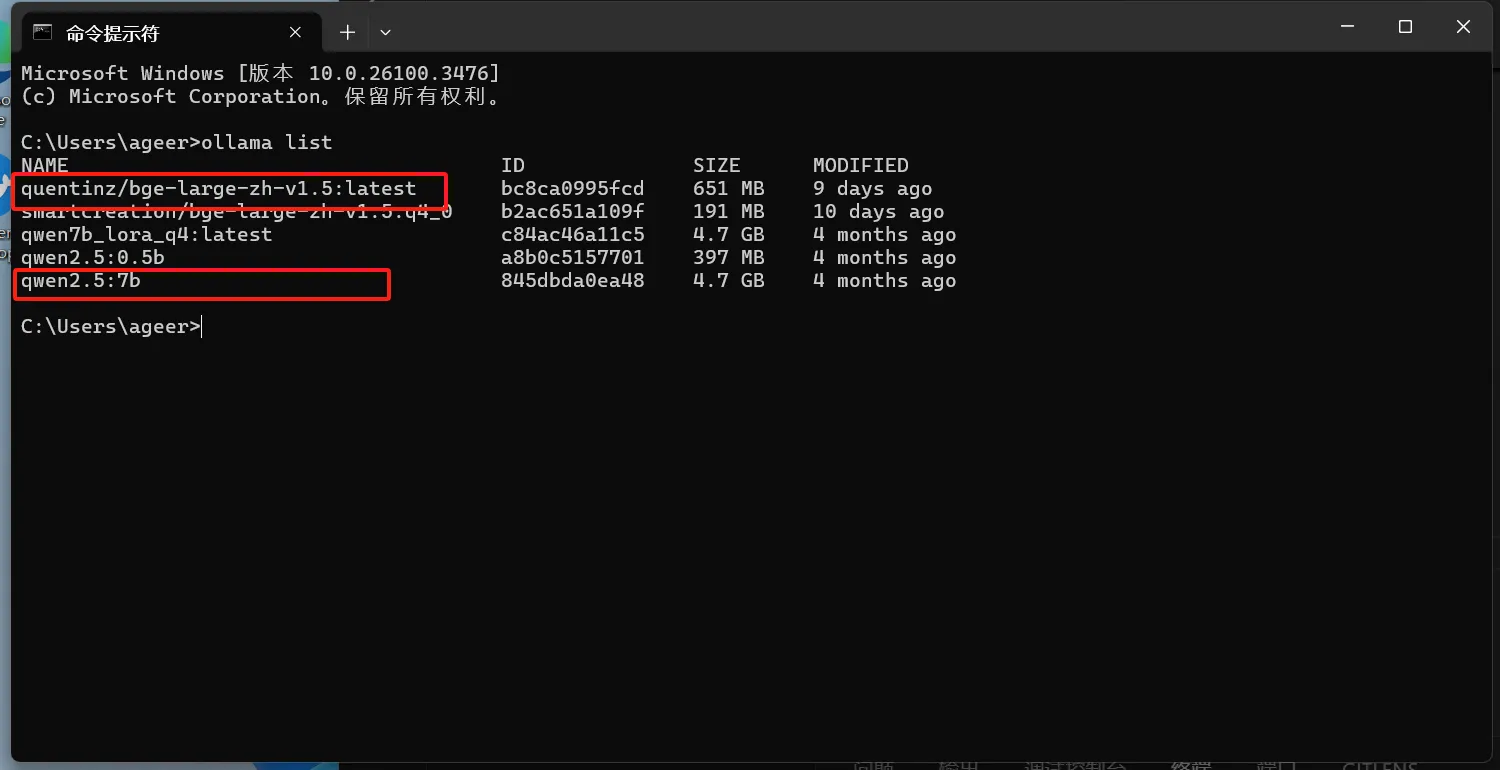This screenshot has width=1500, height=770.
Task: Open a new terminal tab with plus
Action: point(347,32)
